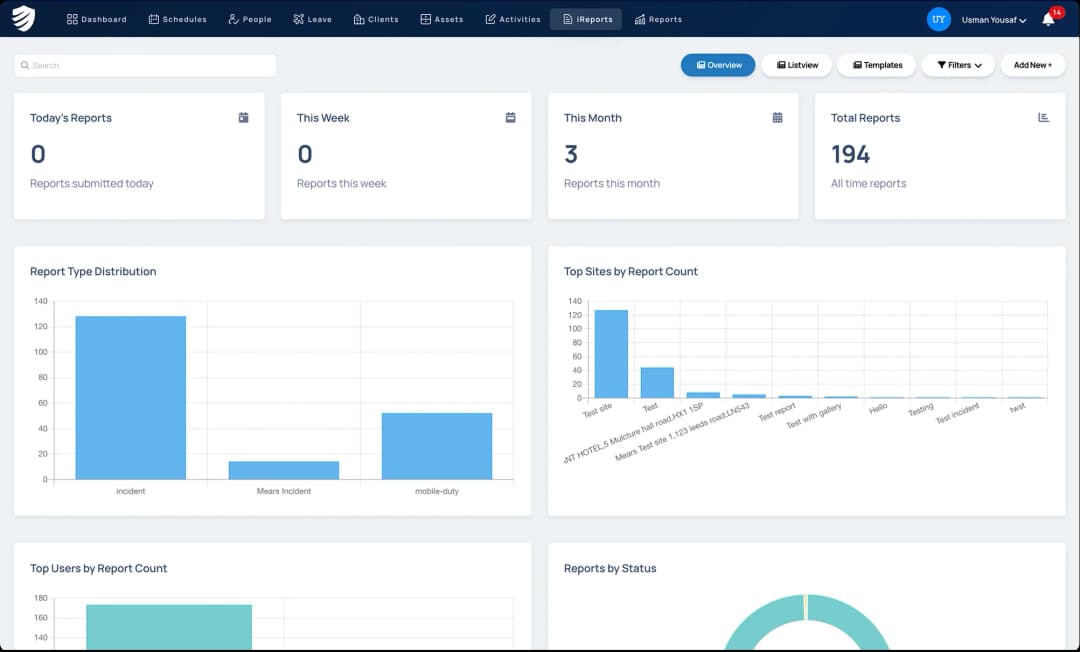Expand the Usman Yousaf account menu
This screenshot has height=652, width=1080.
994,20
